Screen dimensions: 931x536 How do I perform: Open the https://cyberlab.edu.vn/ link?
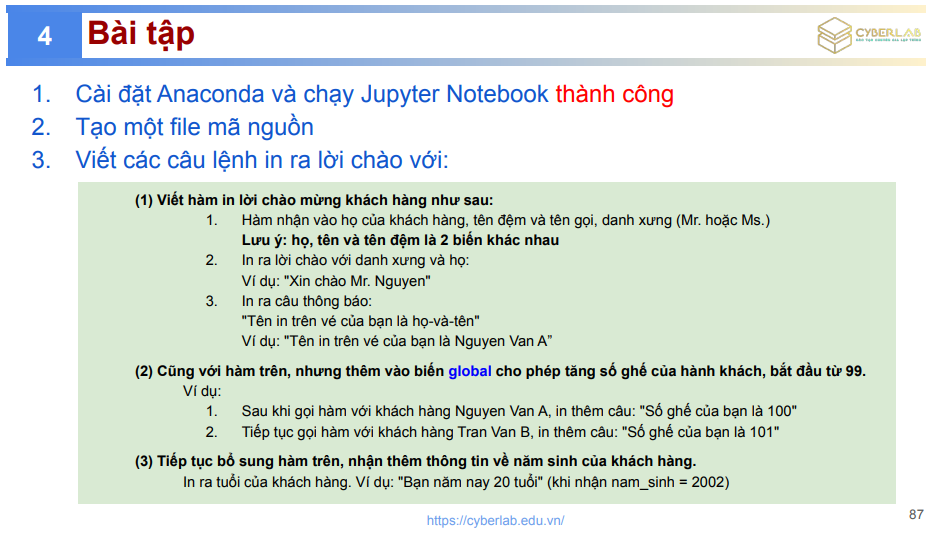[x=495, y=521]
